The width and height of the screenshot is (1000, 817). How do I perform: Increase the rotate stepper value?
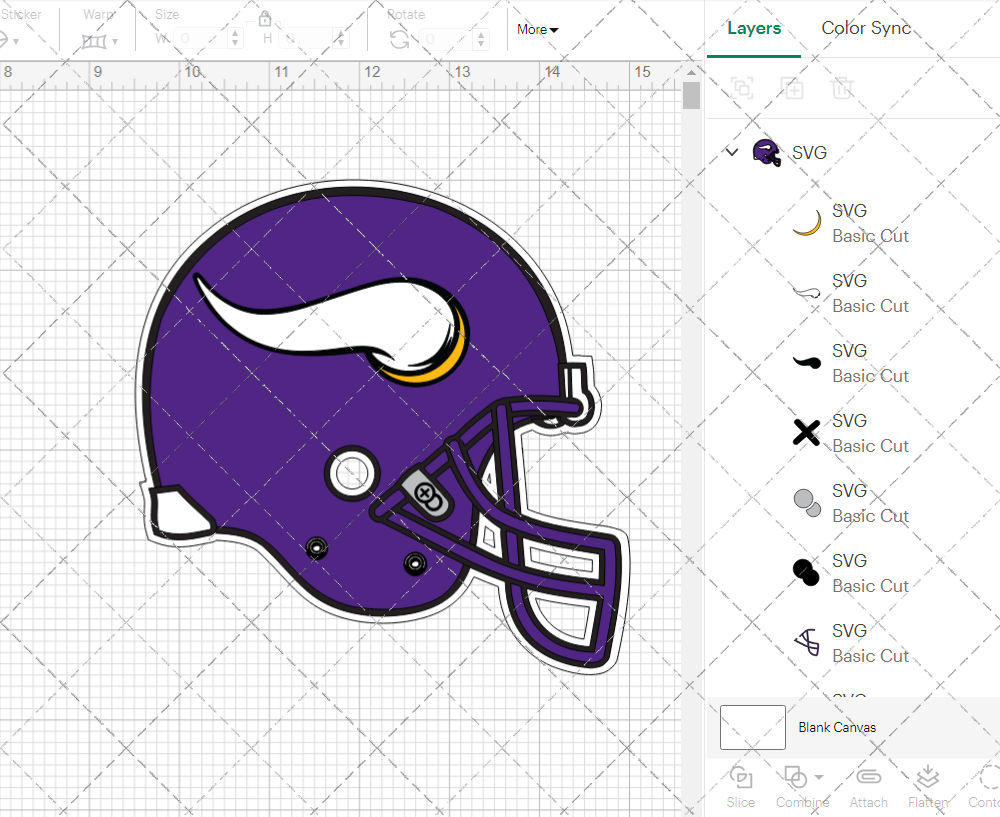click(x=482, y=34)
